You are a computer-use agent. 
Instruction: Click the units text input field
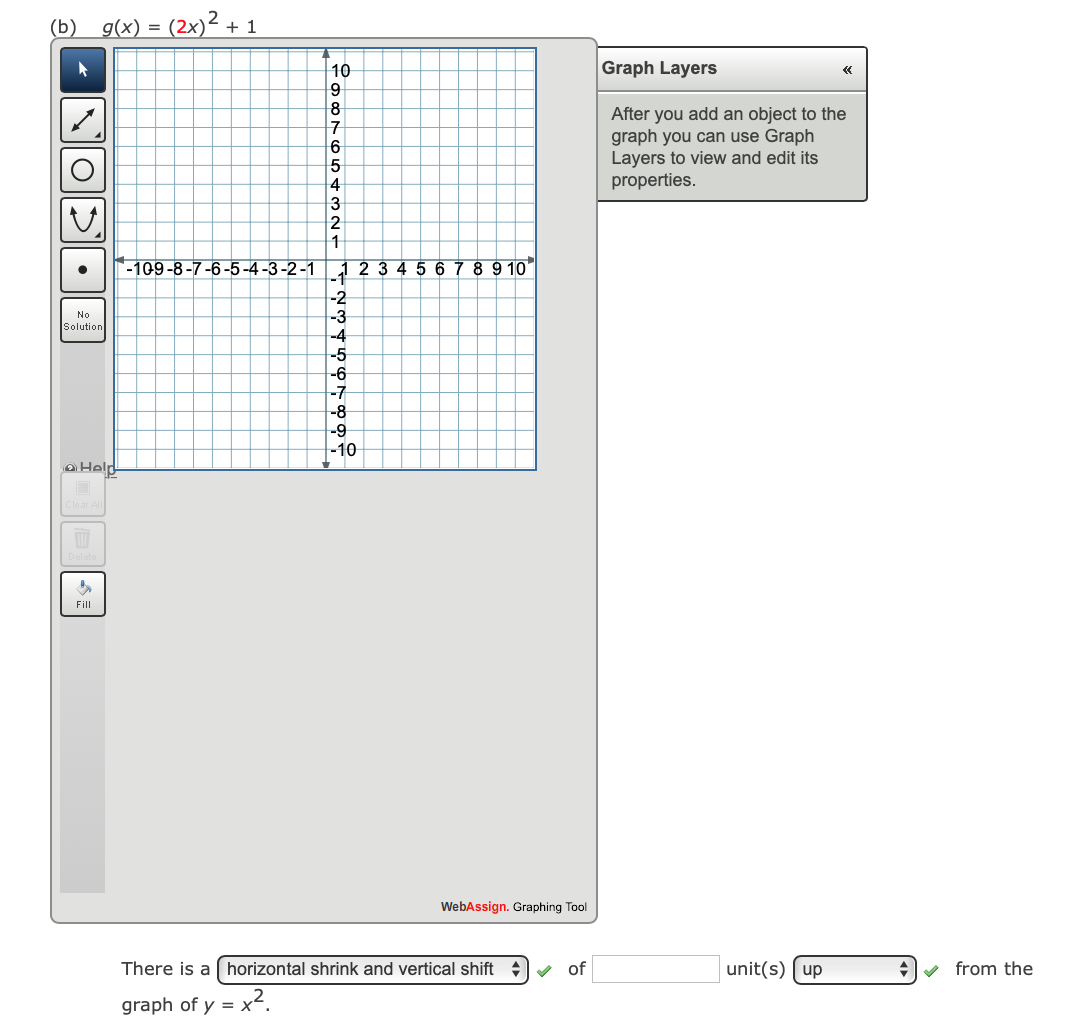(x=656, y=969)
